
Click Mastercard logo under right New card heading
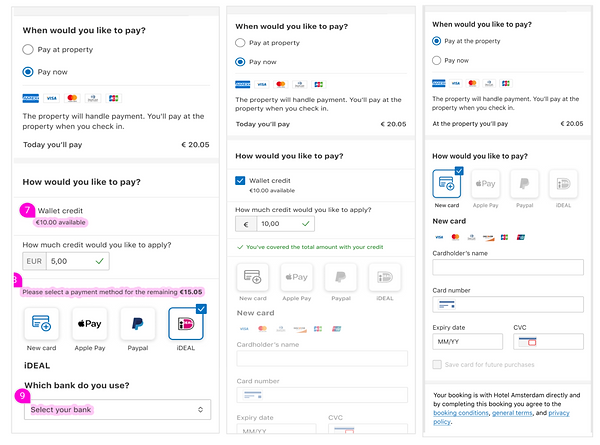tap(455, 237)
